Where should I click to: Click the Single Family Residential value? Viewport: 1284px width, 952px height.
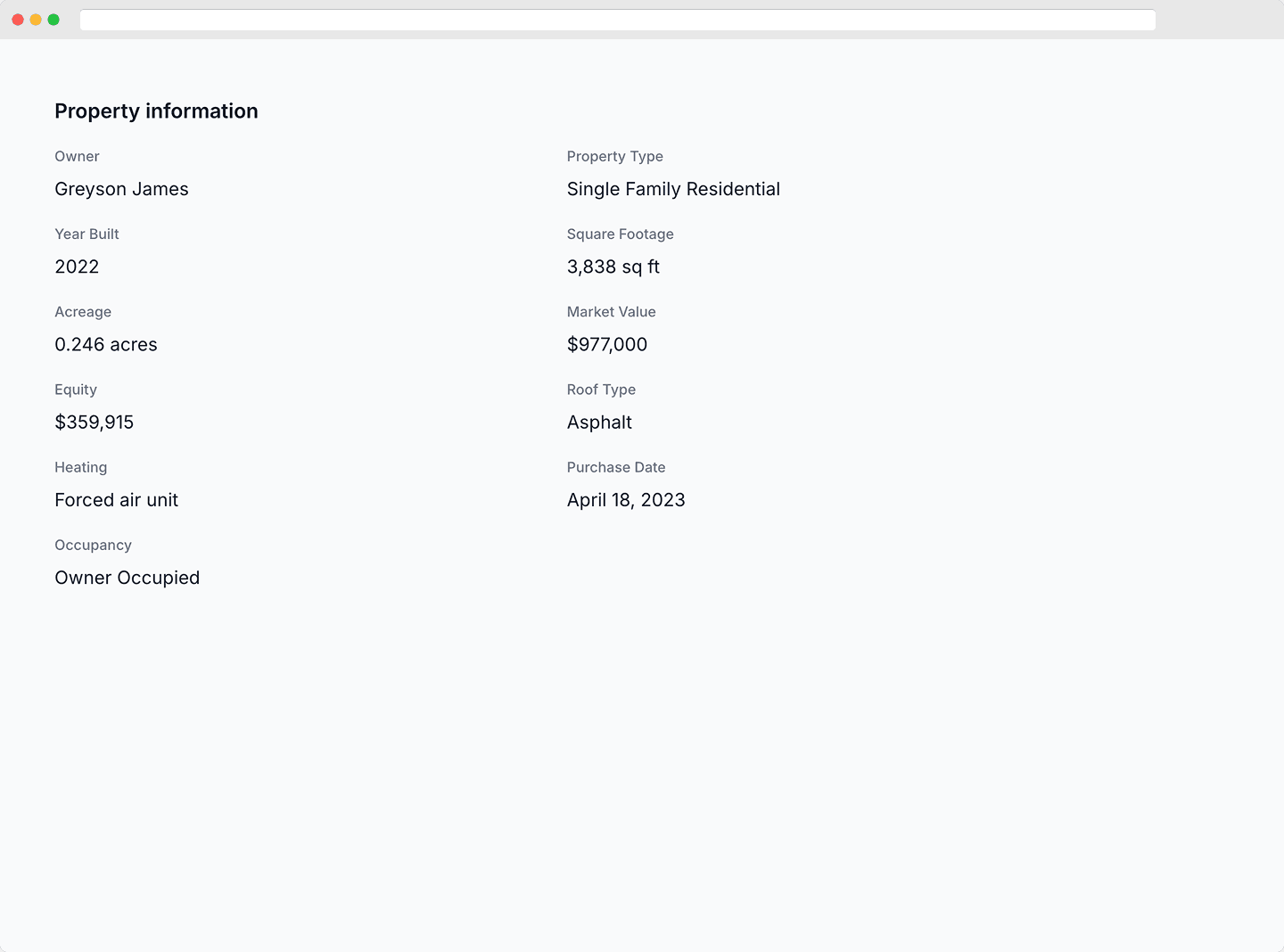(673, 189)
